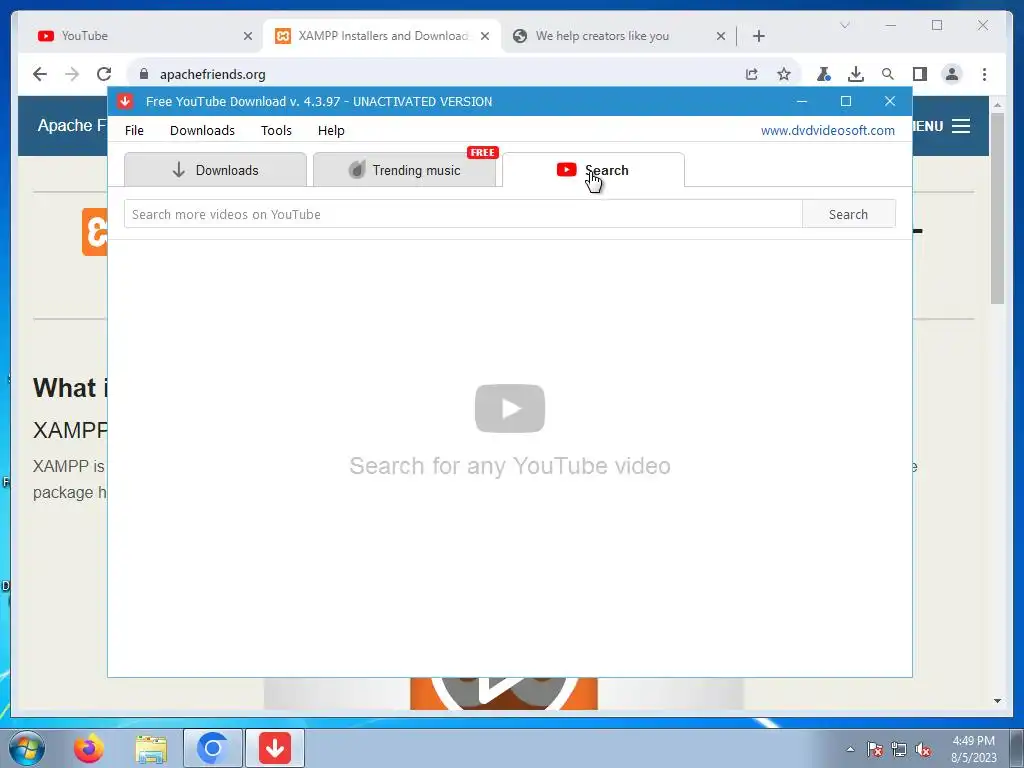Open the Tools menu
Screen dimensions: 1024x768
[276, 131]
